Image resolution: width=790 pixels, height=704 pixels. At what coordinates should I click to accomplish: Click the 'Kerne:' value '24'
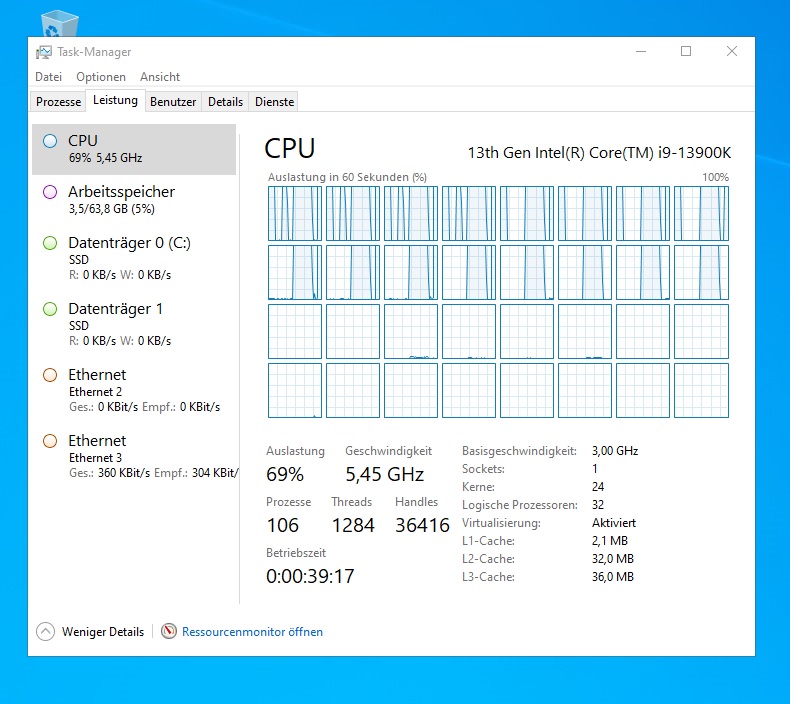click(598, 487)
